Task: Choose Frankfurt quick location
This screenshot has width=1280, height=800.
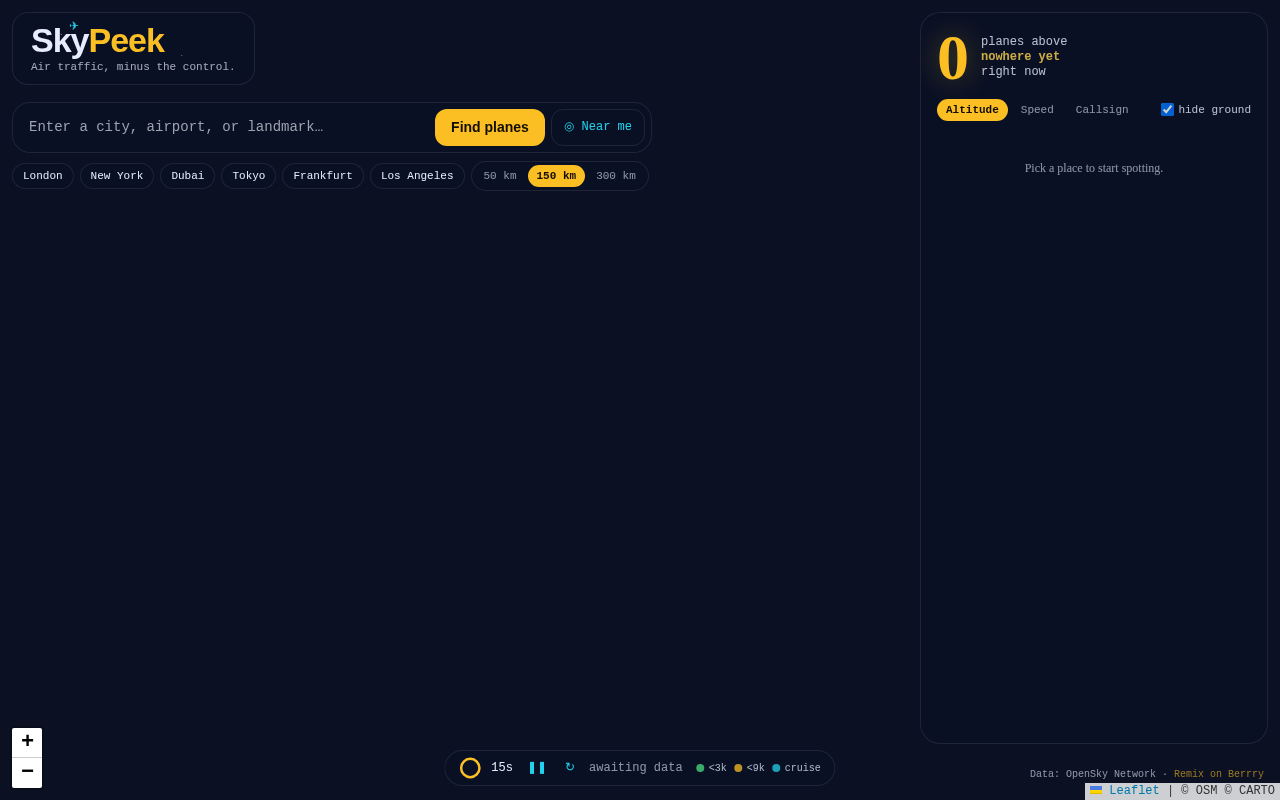Action: (323, 176)
